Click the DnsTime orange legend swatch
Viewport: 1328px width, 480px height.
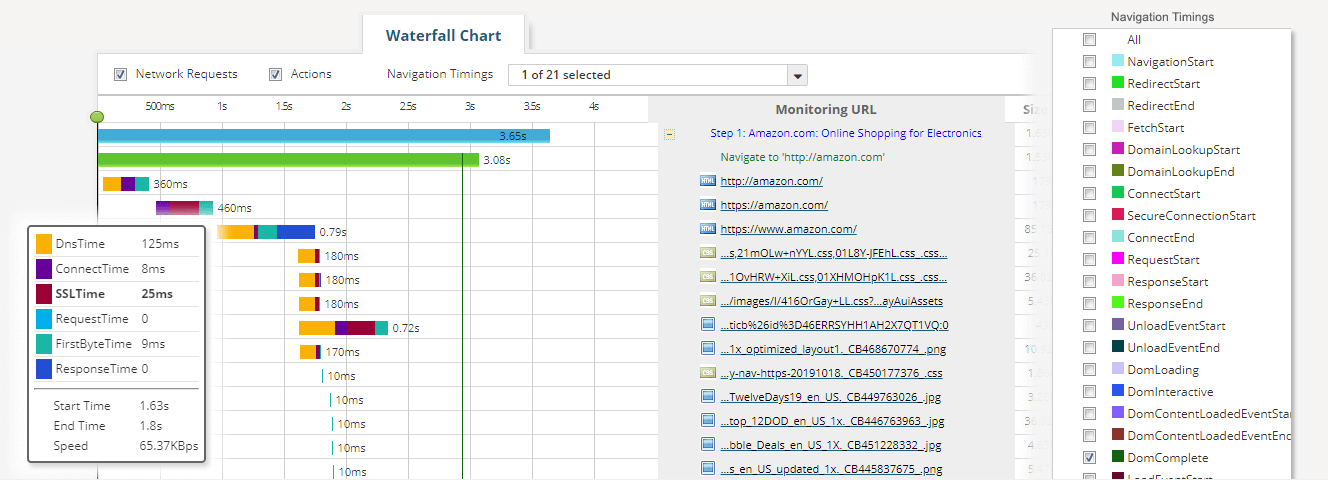point(43,244)
